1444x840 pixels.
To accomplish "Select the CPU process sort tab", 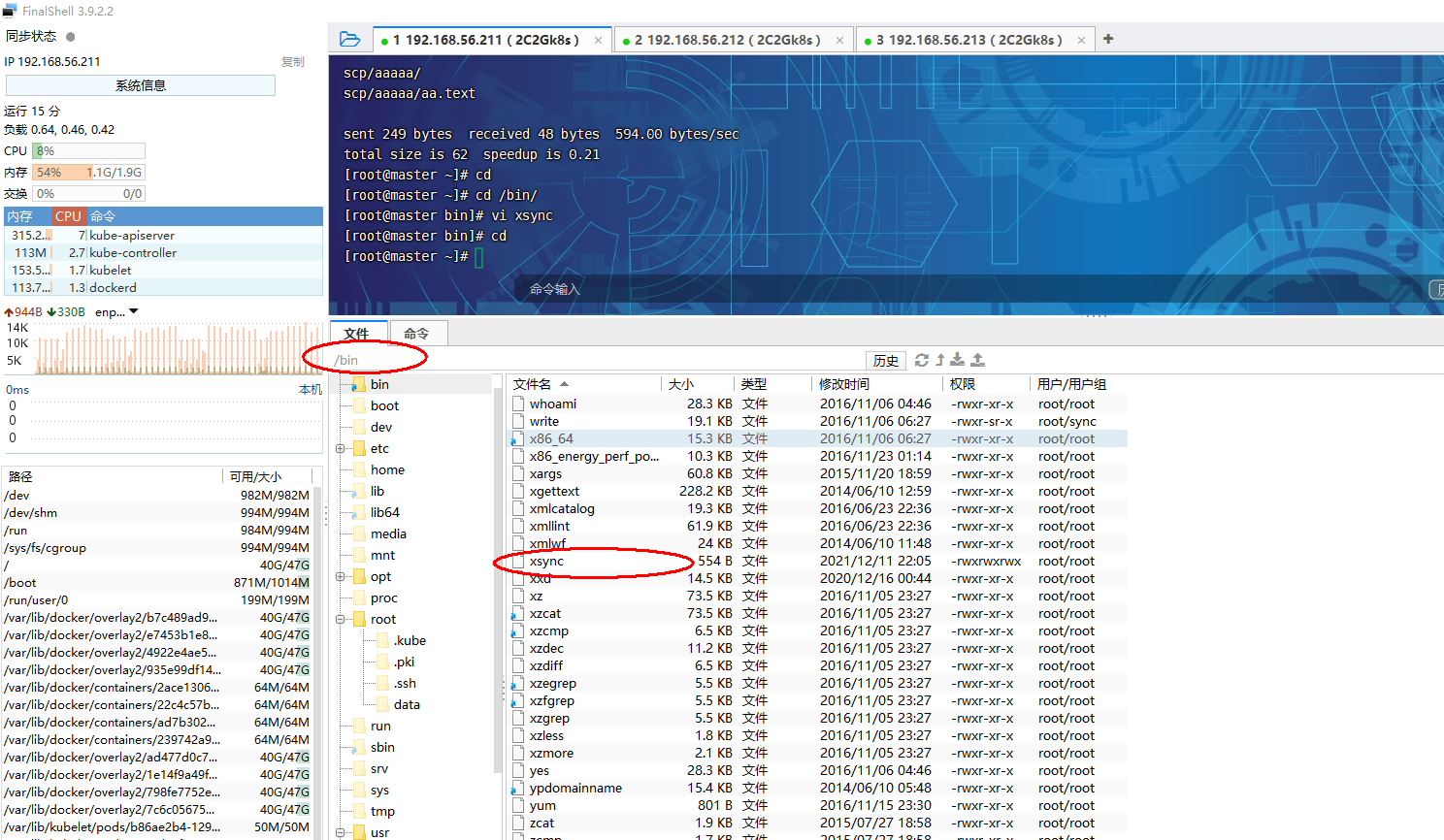I will (69, 216).
